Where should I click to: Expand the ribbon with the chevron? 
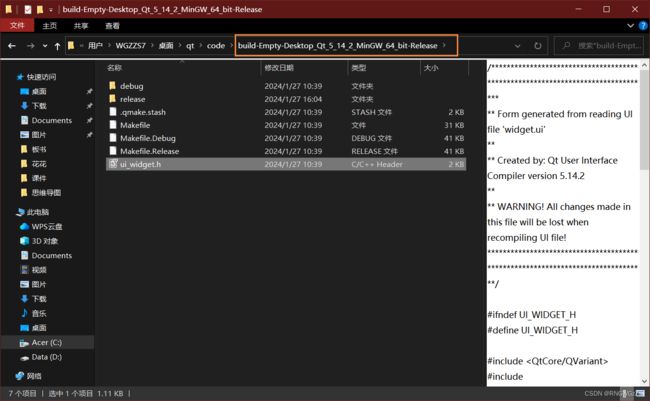click(x=631, y=26)
